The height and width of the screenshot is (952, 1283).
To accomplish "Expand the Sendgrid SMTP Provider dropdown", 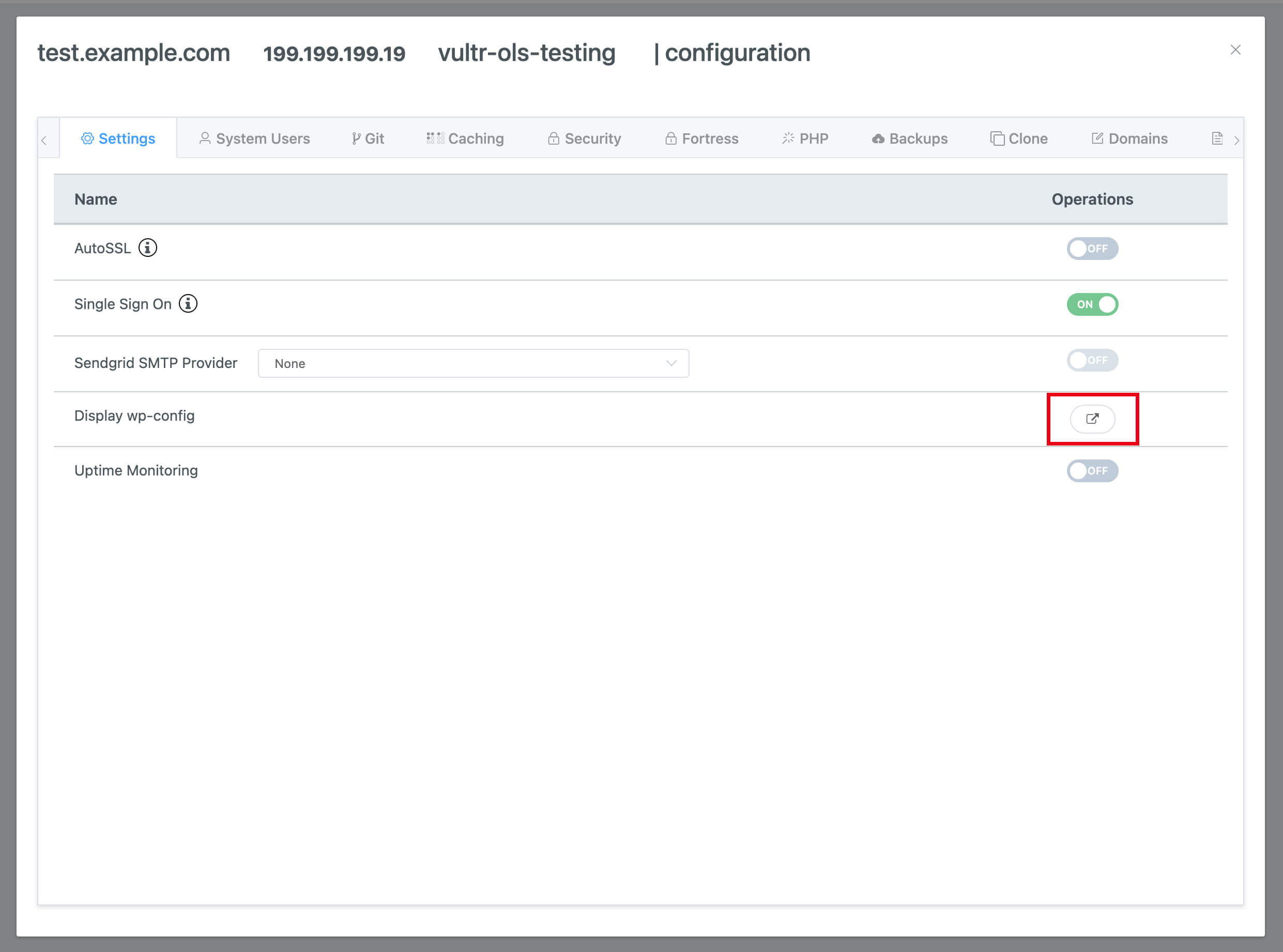I will pyautogui.click(x=473, y=364).
